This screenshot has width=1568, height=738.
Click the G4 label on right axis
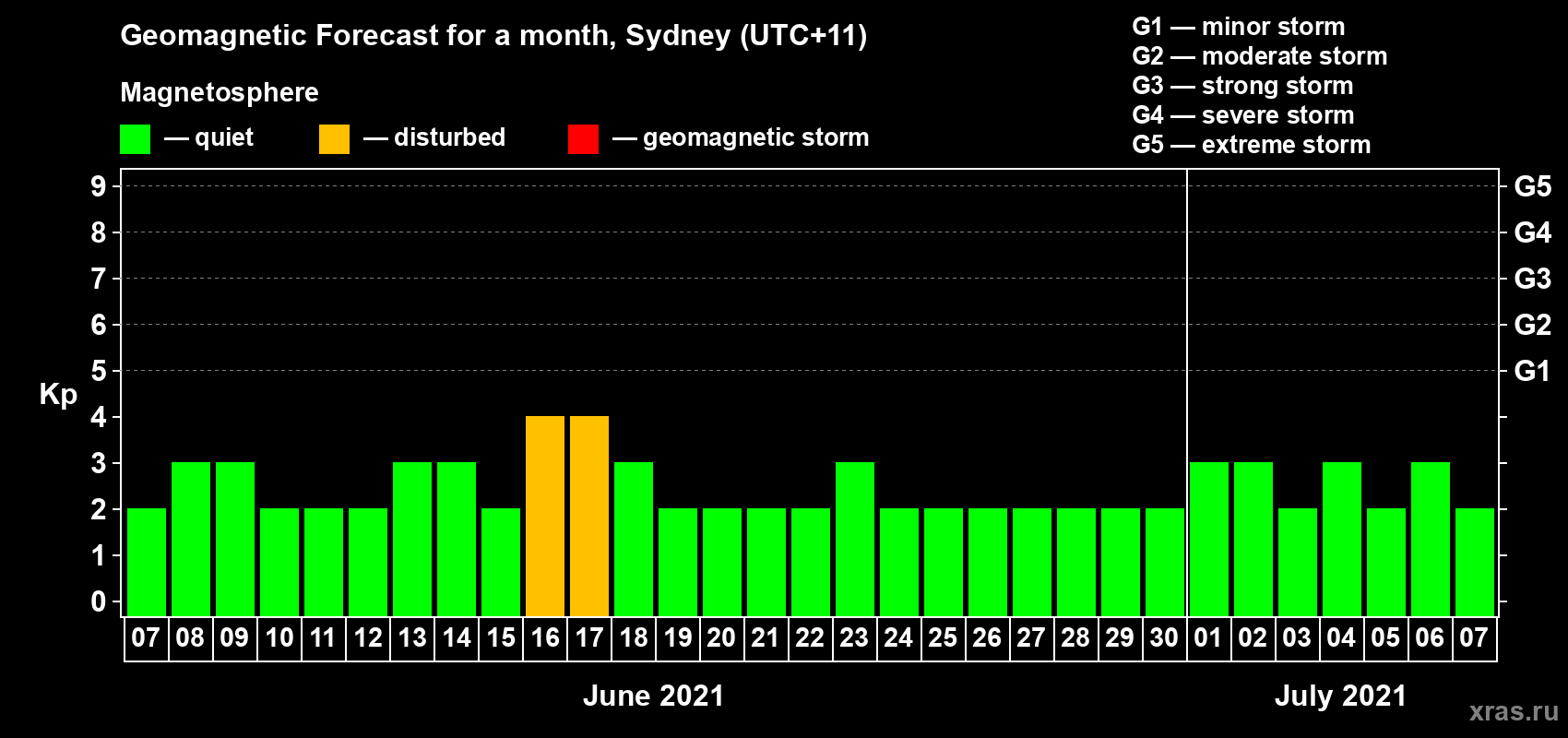1533,232
